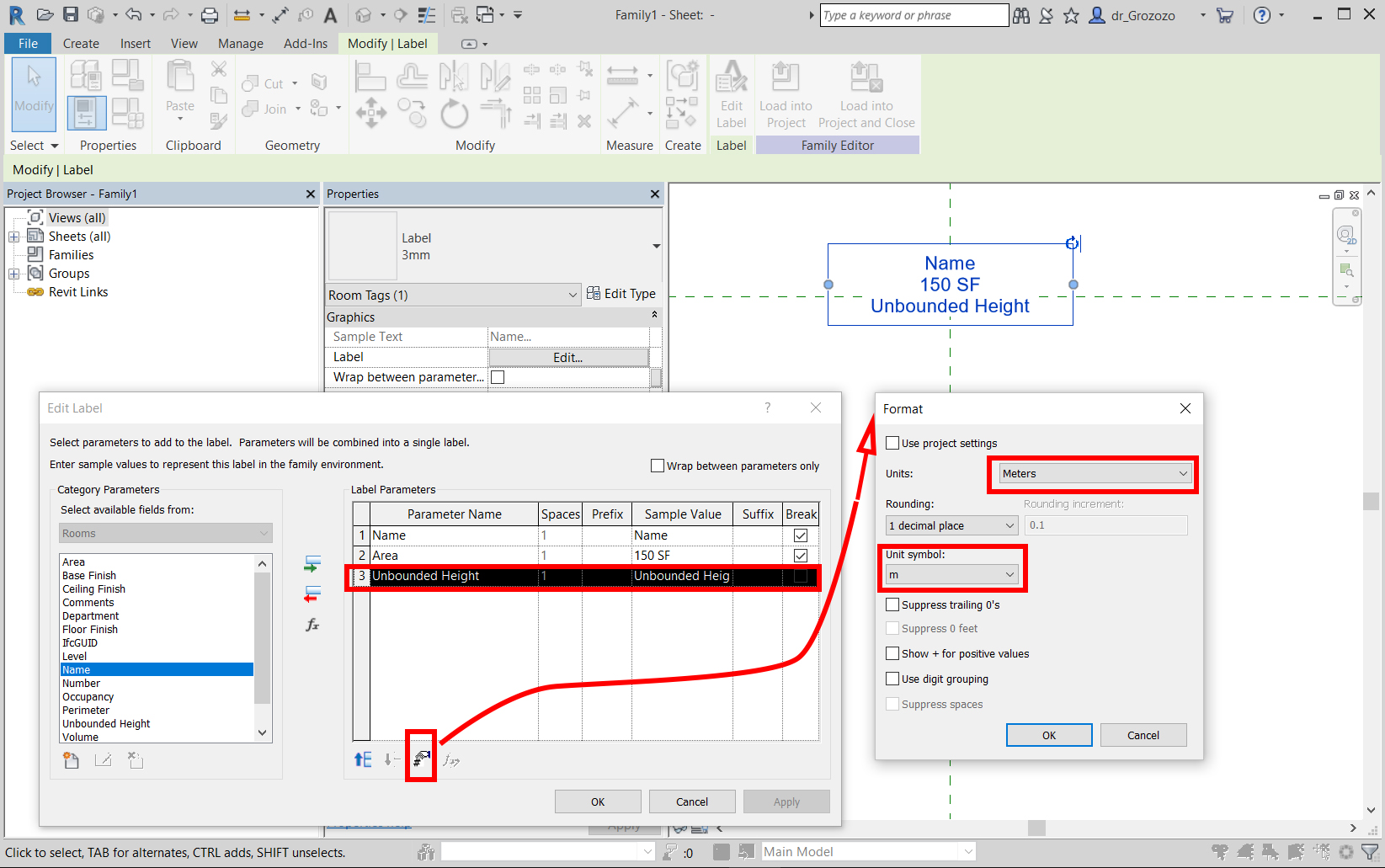The width and height of the screenshot is (1385, 868).
Task: Enable Suppress trailing 0's in Format dialog
Action: (x=892, y=604)
